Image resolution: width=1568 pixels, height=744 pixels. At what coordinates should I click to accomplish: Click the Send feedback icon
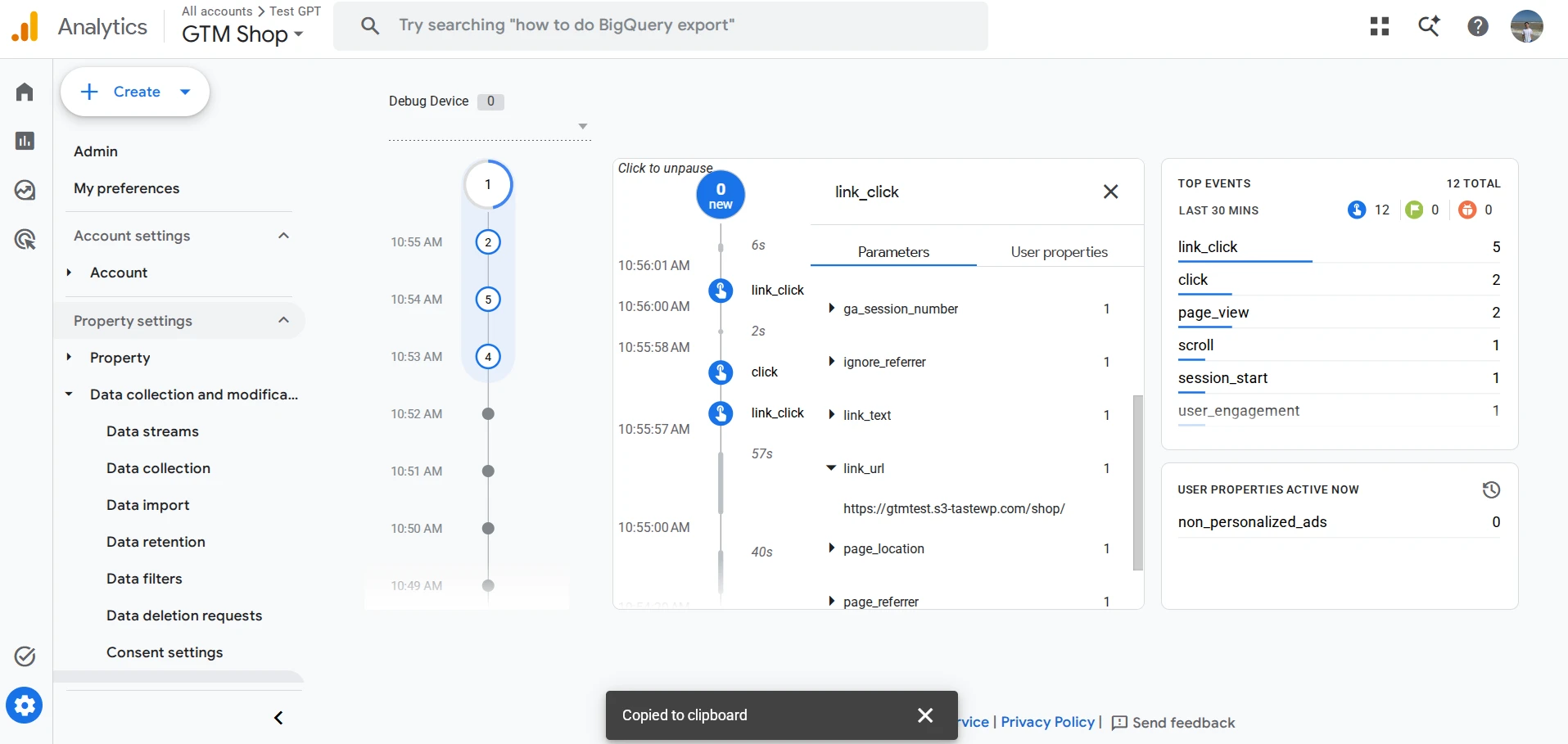[1119, 723]
